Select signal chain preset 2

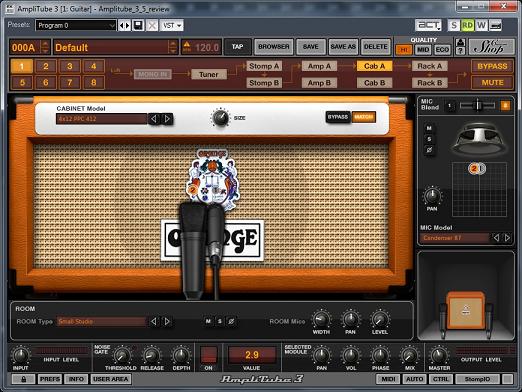[x=46, y=66]
